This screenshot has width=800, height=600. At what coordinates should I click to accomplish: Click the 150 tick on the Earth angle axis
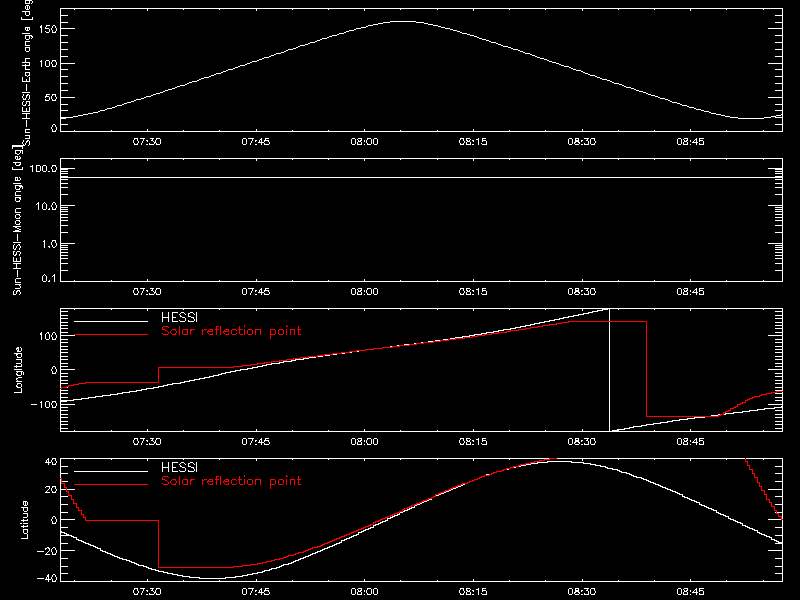coord(49,29)
